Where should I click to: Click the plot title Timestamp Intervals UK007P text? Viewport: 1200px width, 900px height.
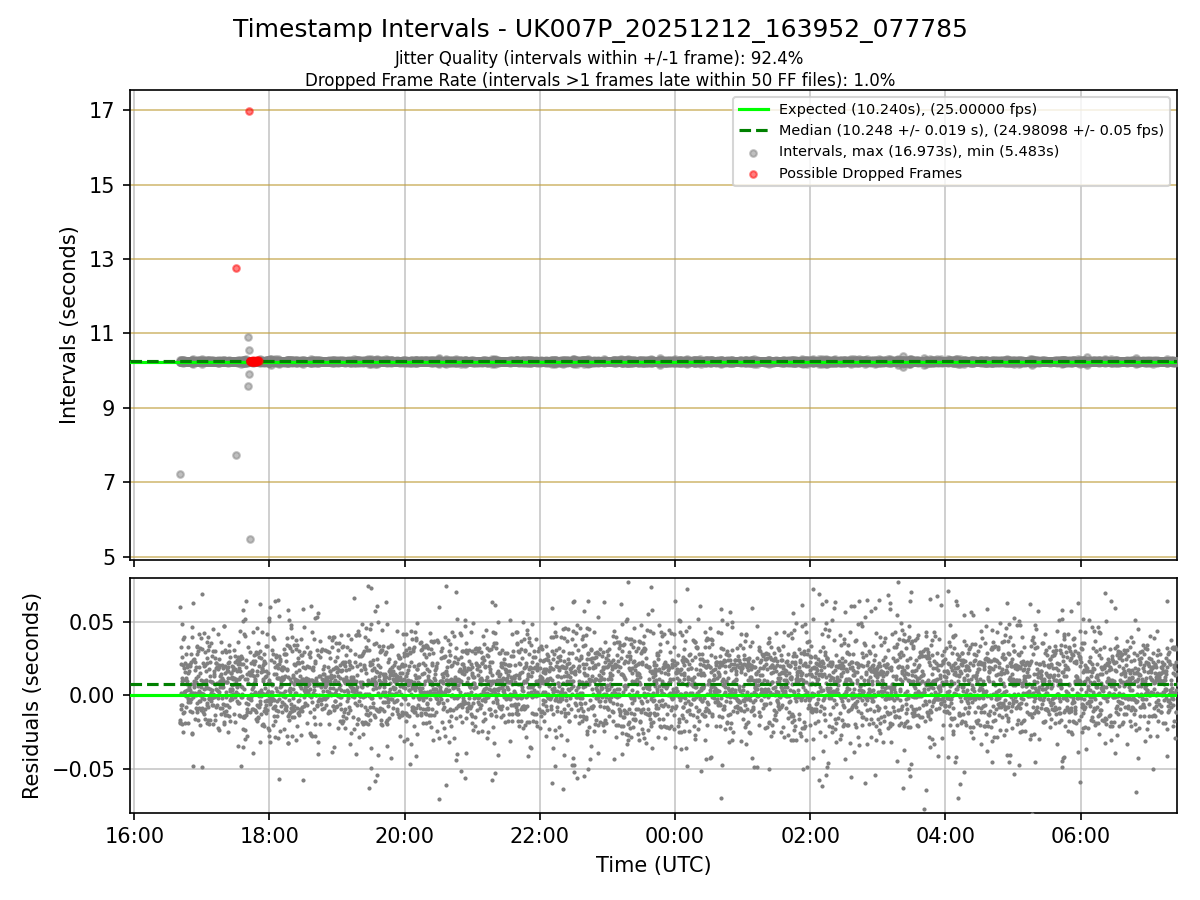tap(600, 29)
